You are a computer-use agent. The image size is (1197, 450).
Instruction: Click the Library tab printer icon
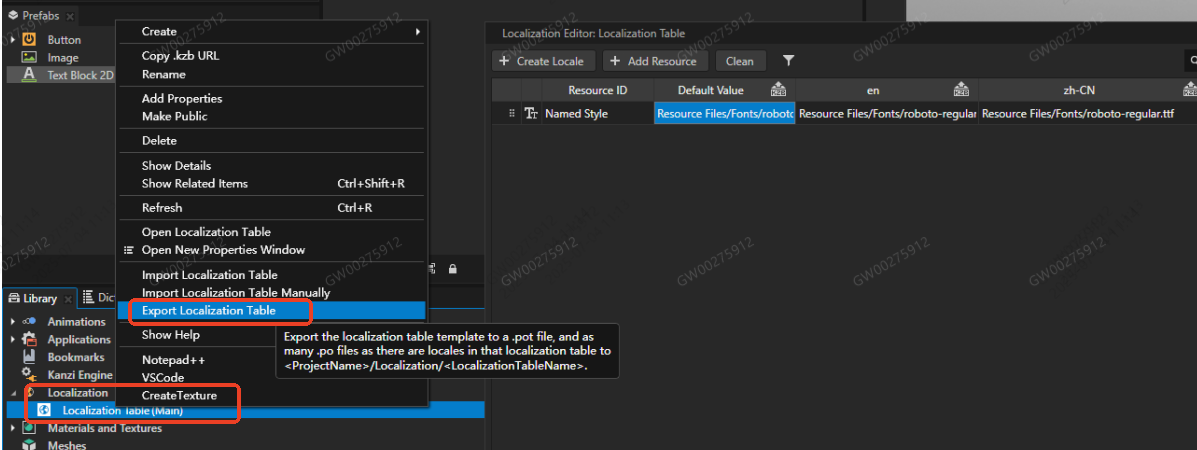14,298
